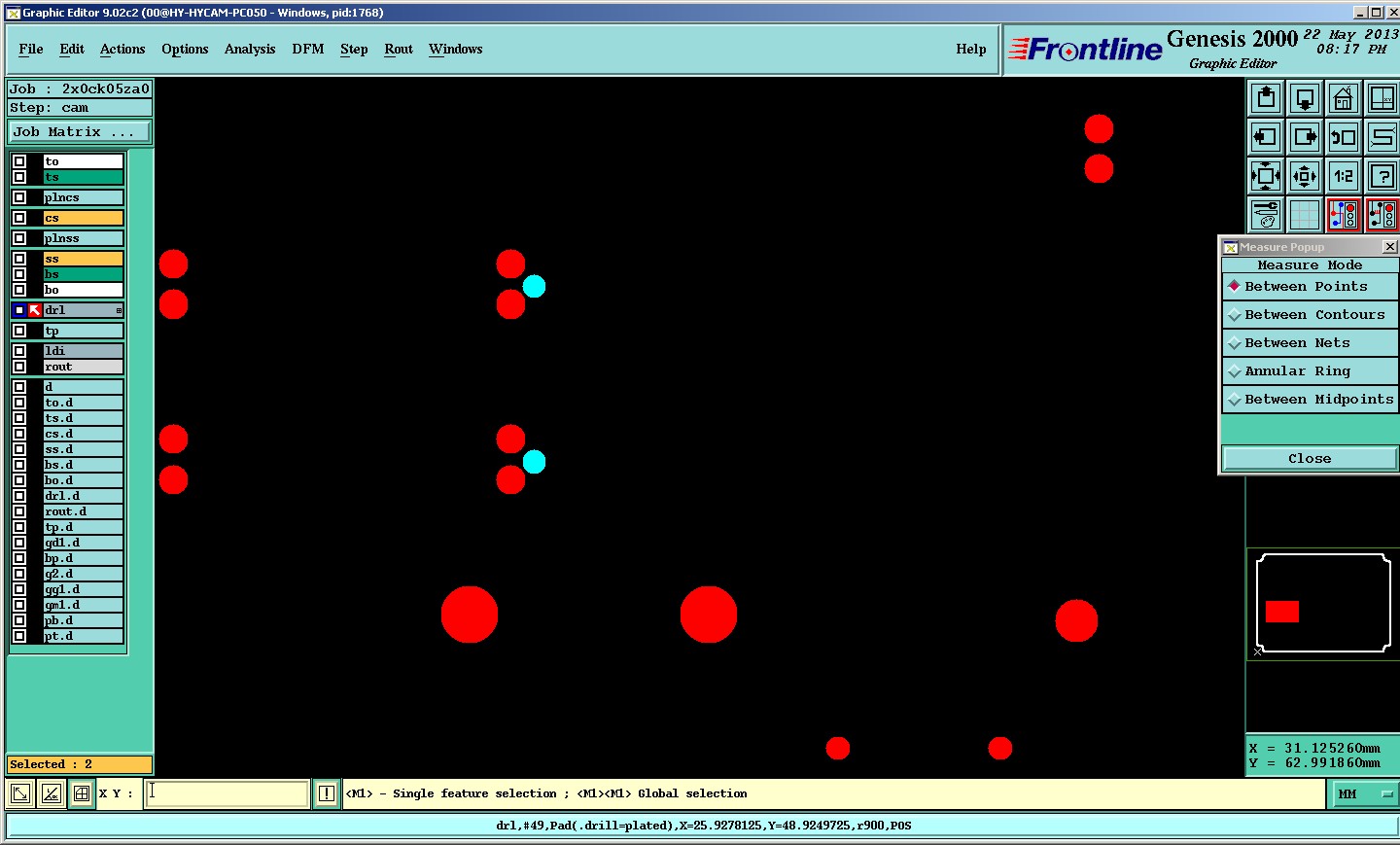
Task: Select Between Points measure mode
Action: click(x=1310, y=287)
